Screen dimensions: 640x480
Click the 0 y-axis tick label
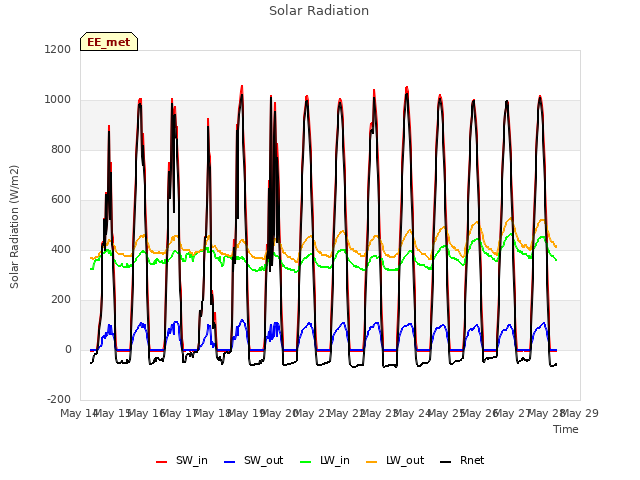[x=68, y=350]
